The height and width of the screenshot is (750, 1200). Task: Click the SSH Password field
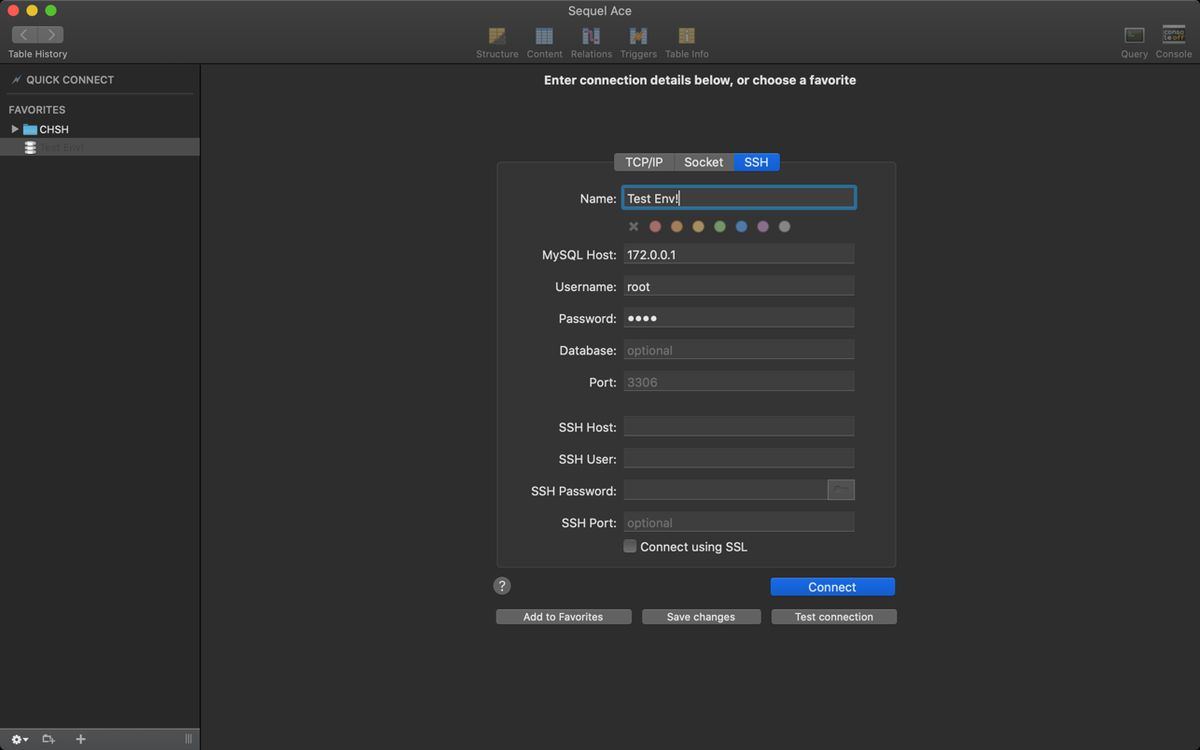tap(725, 490)
